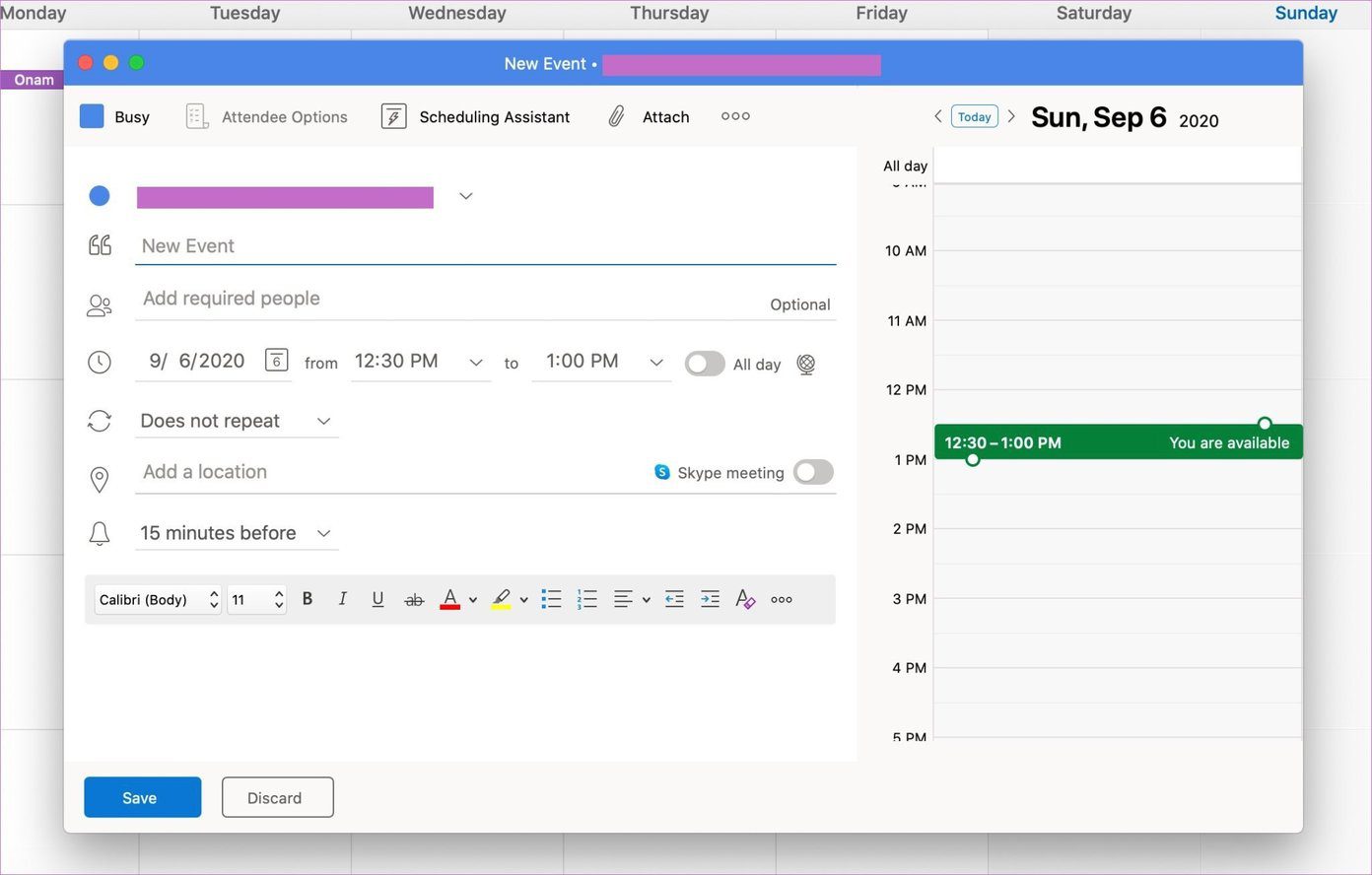Click the time zone globe icon
Image resolution: width=1372 pixels, height=875 pixels.
(x=806, y=365)
